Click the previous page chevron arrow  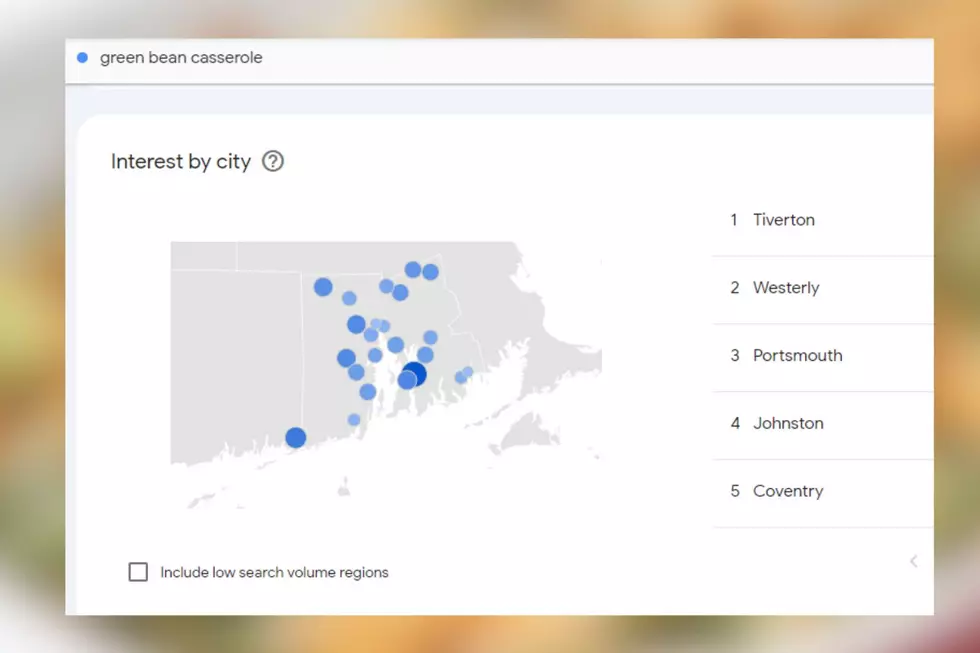click(914, 561)
